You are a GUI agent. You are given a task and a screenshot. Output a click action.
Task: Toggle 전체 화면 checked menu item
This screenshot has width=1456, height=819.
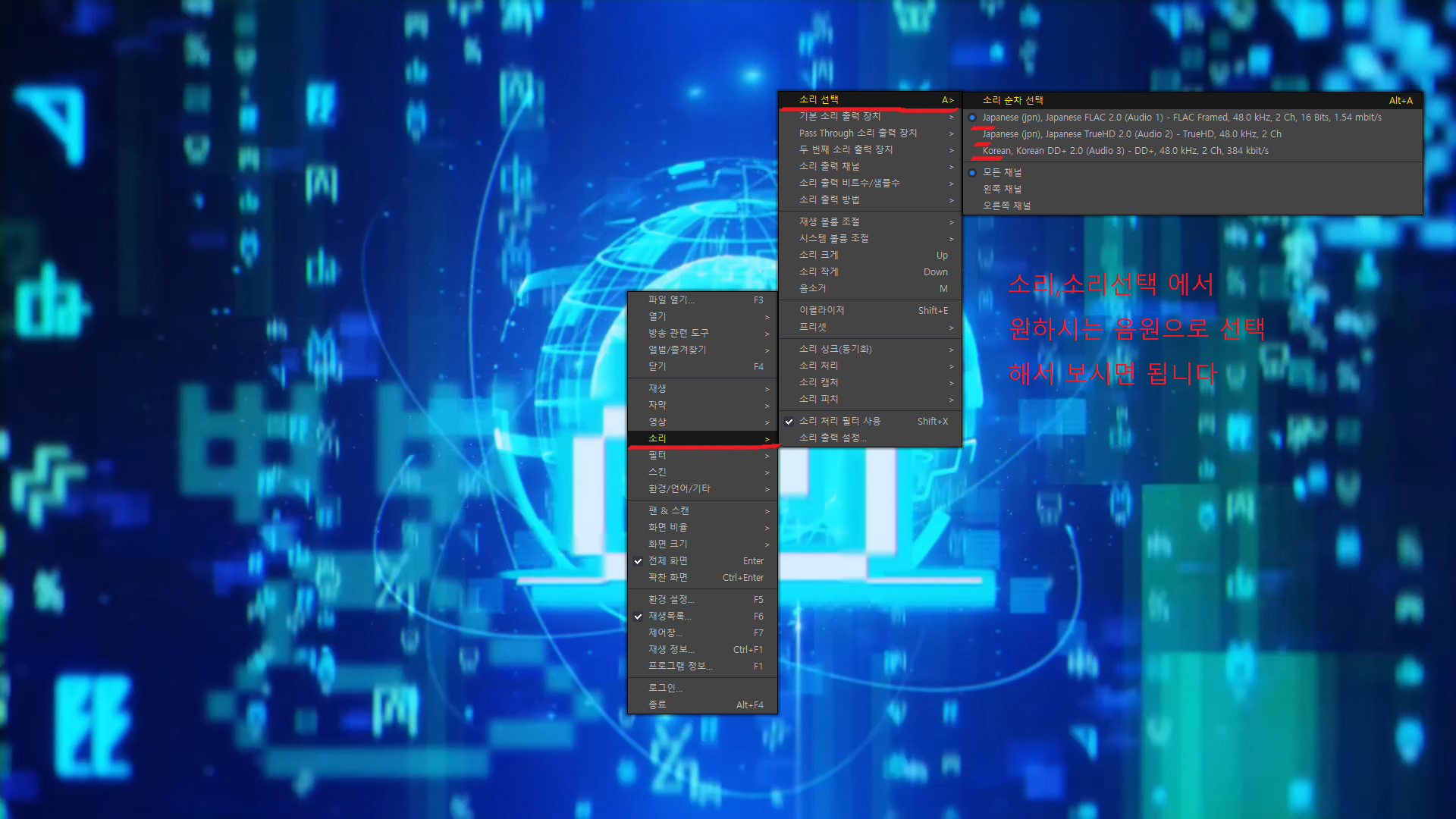click(667, 561)
